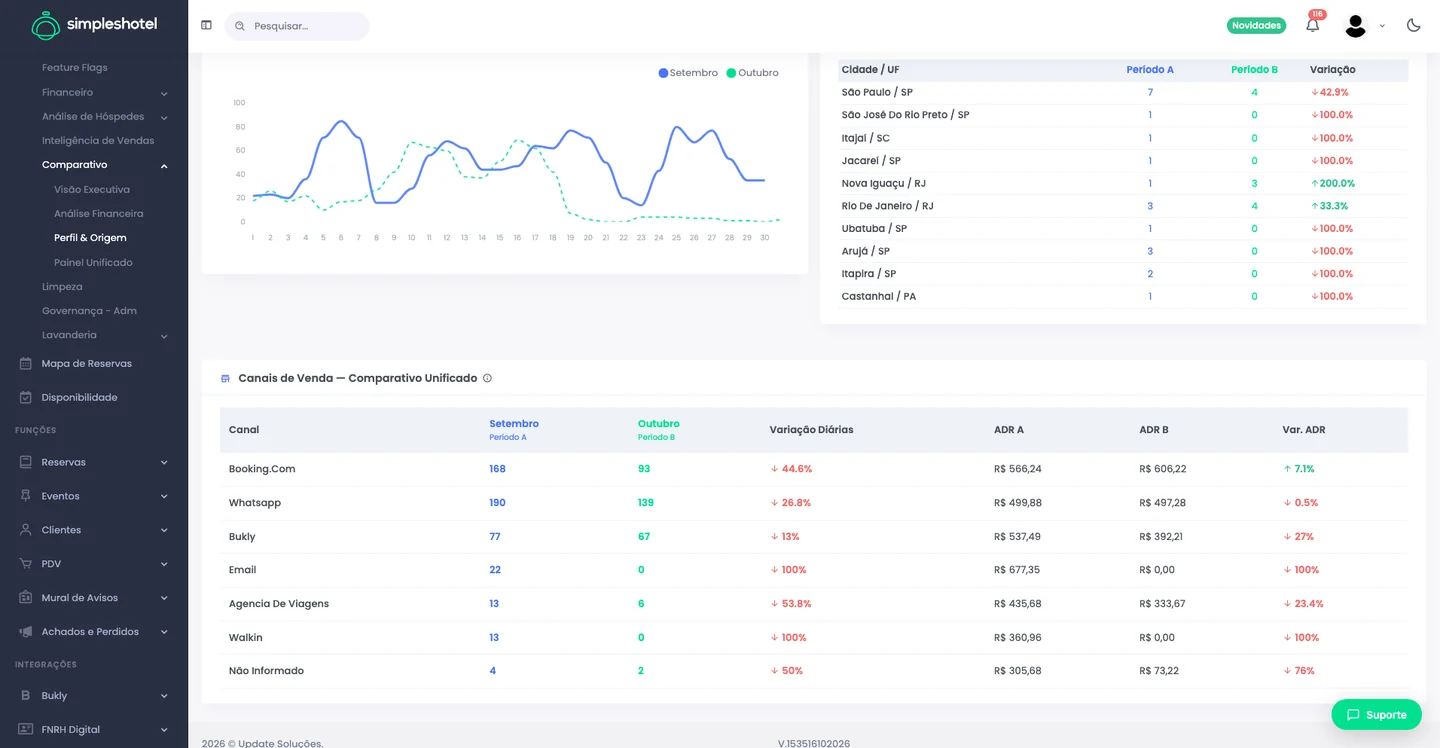Click the Reservas sidebar icon
This screenshot has height=748, width=1440.
pyautogui.click(x=26, y=463)
